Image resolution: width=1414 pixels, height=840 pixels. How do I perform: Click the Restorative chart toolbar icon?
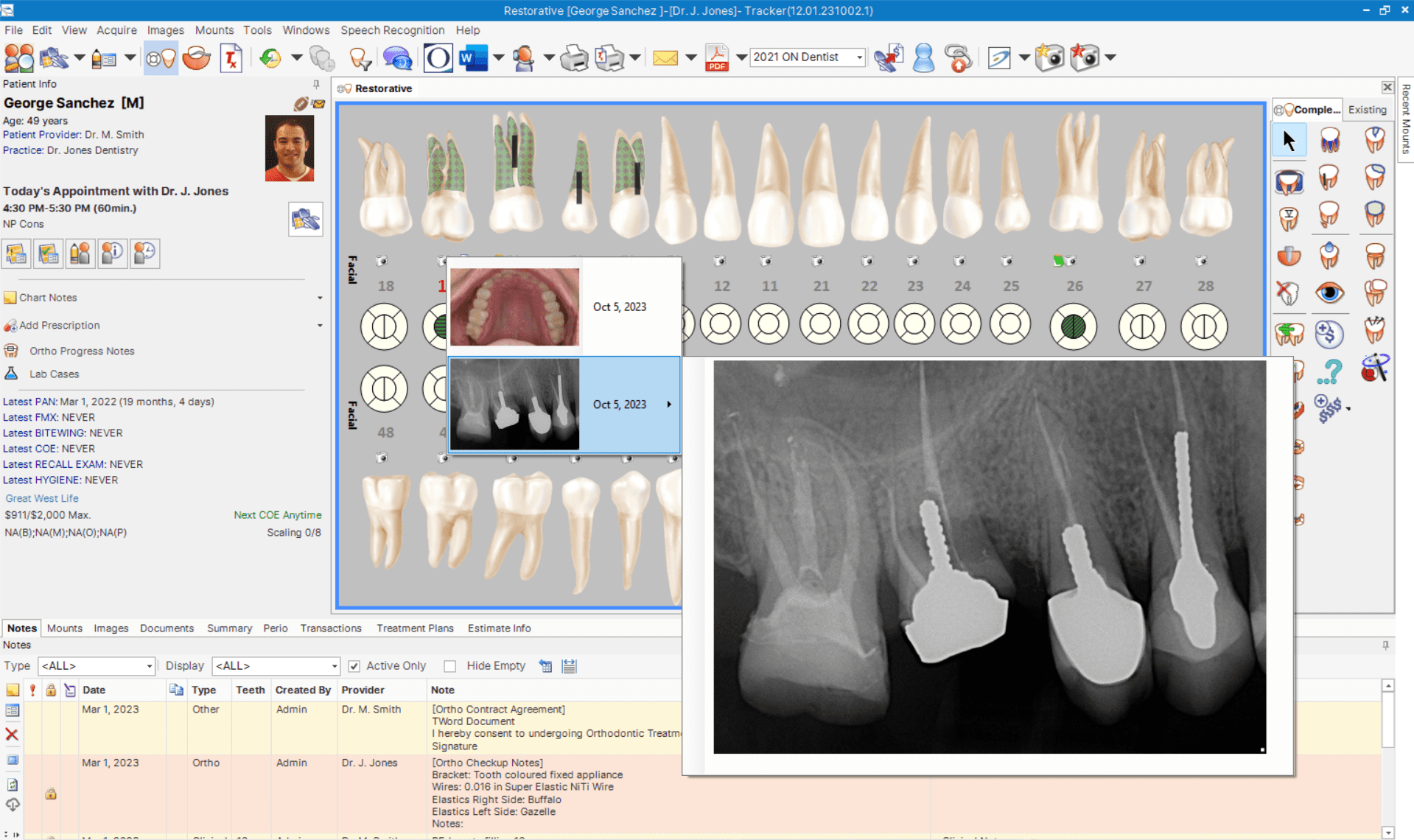pyautogui.click(x=161, y=57)
